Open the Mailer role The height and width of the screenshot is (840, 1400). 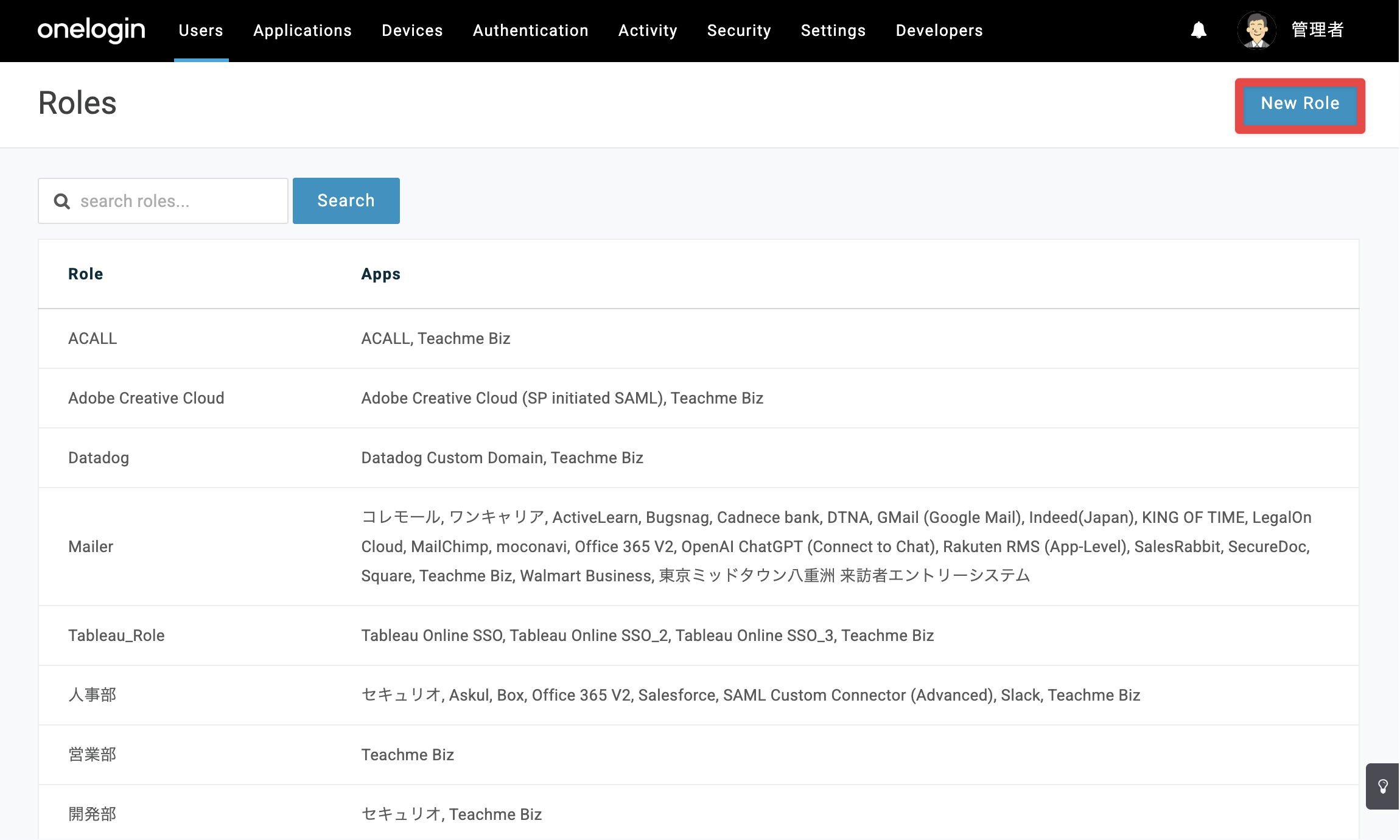(x=91, y=547)
